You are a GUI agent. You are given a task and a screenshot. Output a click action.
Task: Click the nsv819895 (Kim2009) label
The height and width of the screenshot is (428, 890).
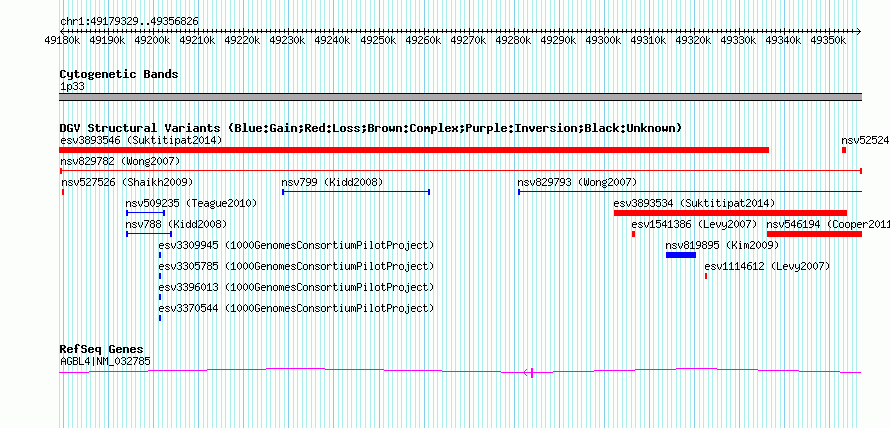click(x=721, y=245)
